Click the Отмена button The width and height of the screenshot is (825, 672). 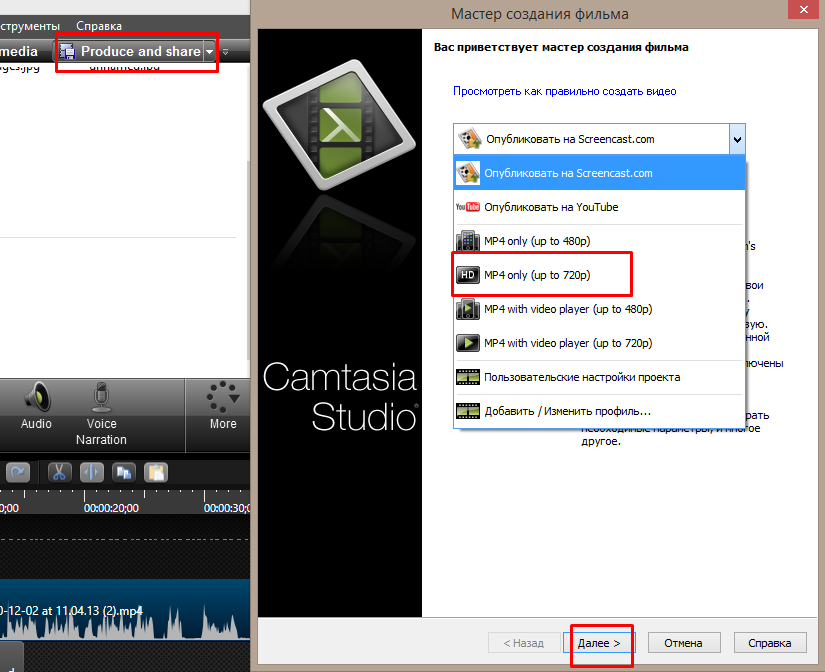tap(683, 643)
